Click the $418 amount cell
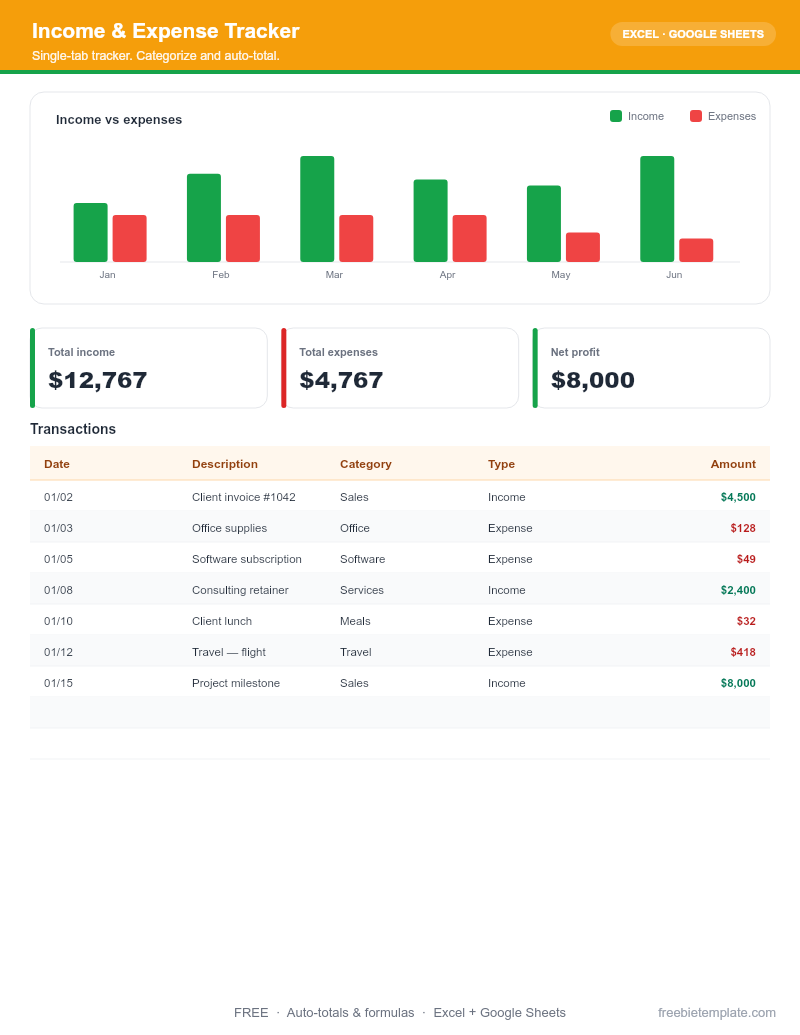The image size is (800, 1035). tap(743, 652)
